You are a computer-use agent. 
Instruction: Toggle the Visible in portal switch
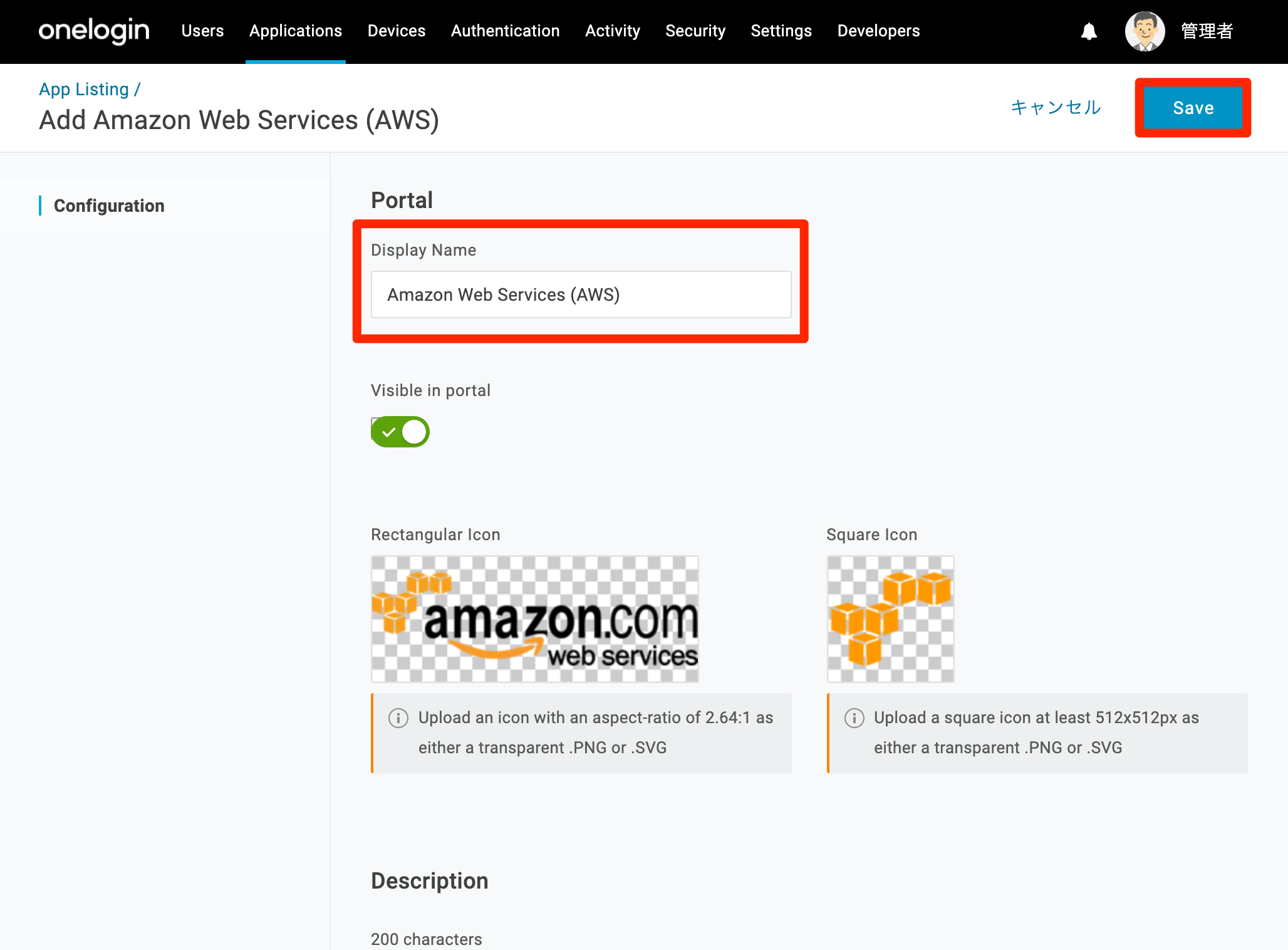pos(400,432)
